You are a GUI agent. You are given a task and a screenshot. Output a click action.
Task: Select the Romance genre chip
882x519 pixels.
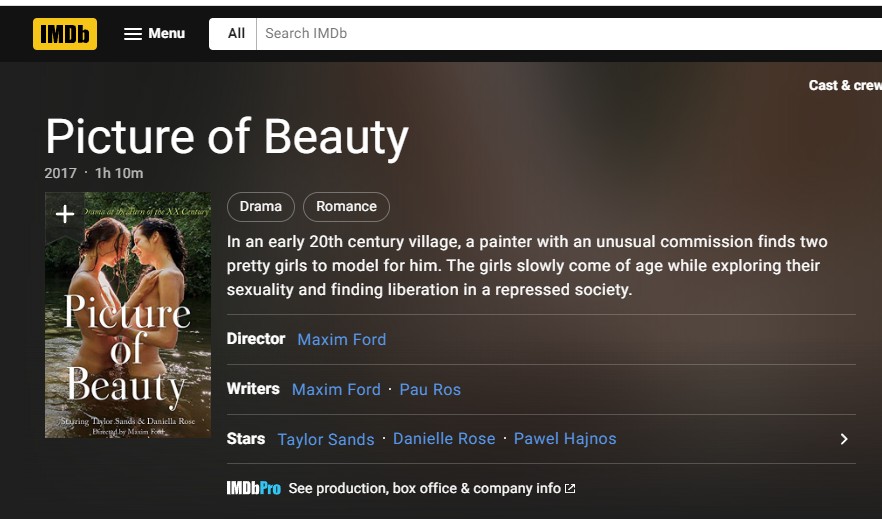coord(346,207)
